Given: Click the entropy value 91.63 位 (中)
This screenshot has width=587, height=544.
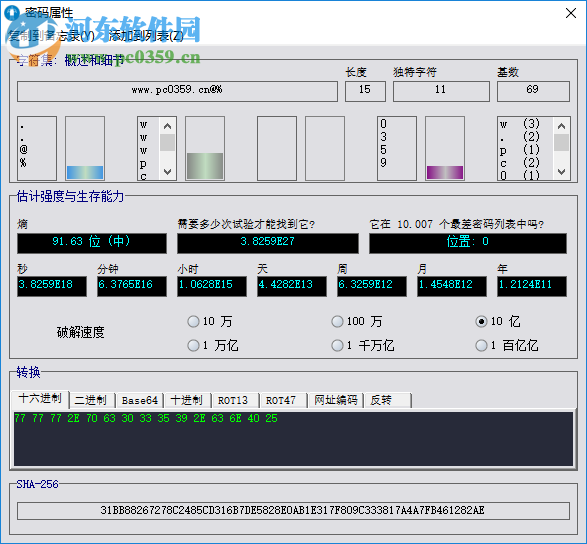Looking at the screenshot, I should (x=92, y=243).
